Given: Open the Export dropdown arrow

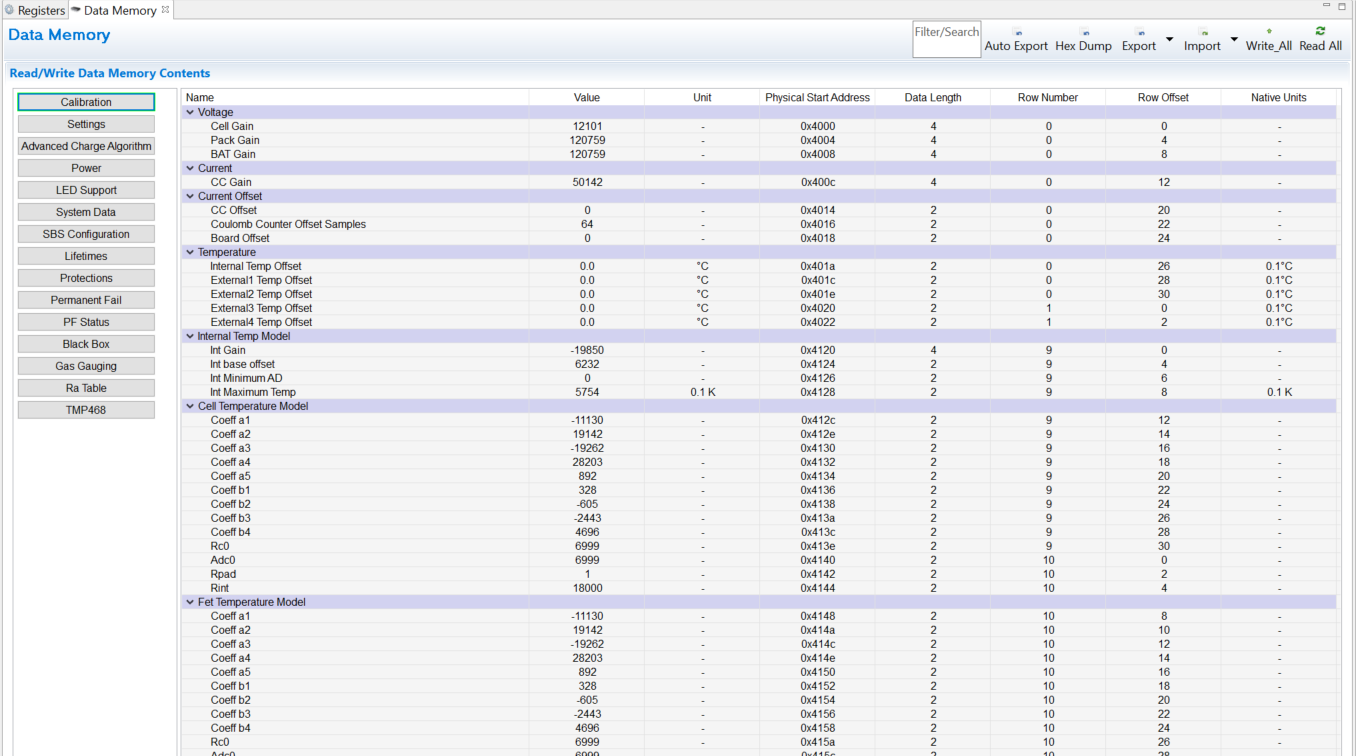Looking at the screenshot, I should click(x=1169, y=40).
